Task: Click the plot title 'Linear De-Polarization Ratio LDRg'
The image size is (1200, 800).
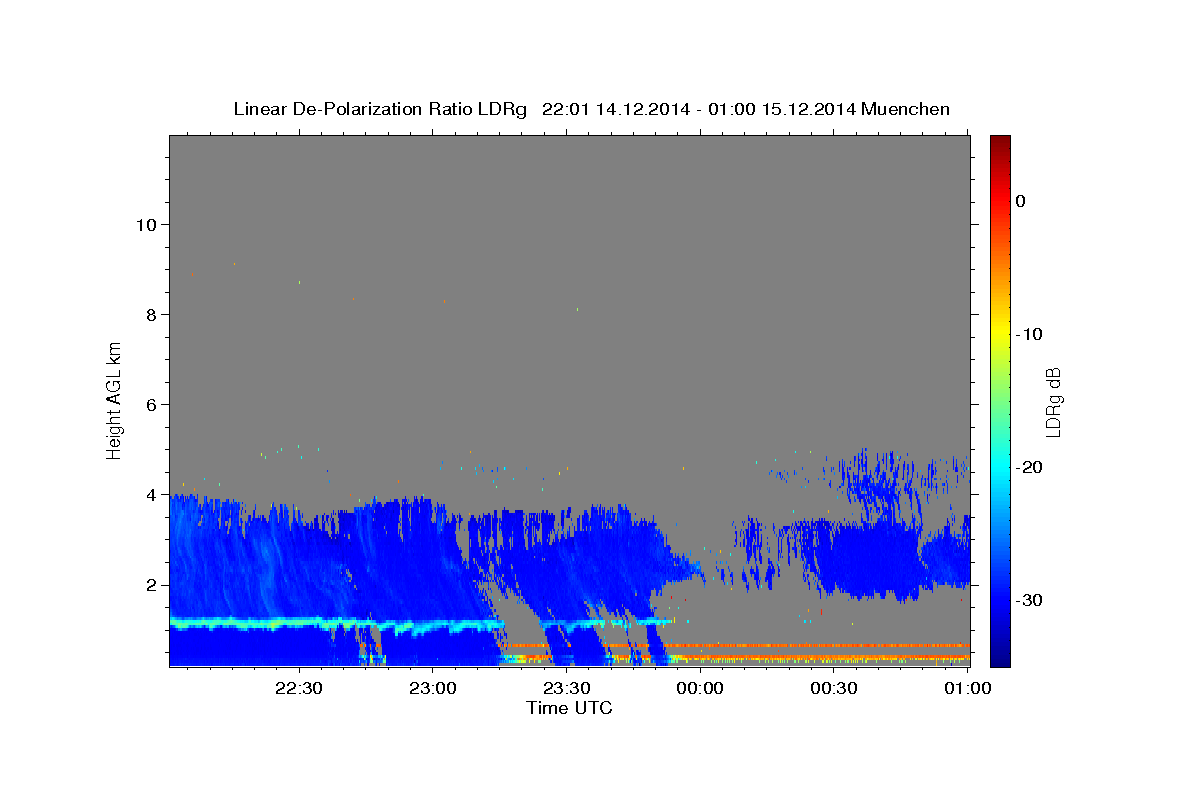Action: 379,109
